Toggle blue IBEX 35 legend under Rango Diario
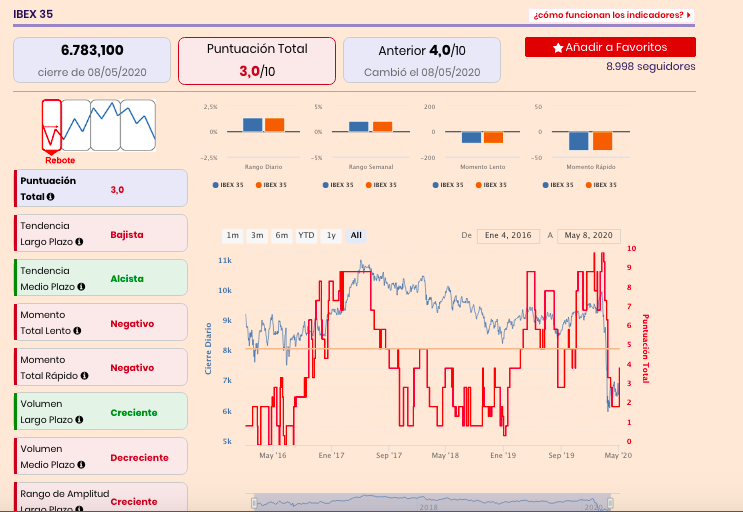The height and width of the screenshot is (512, 743). [228, 185]
